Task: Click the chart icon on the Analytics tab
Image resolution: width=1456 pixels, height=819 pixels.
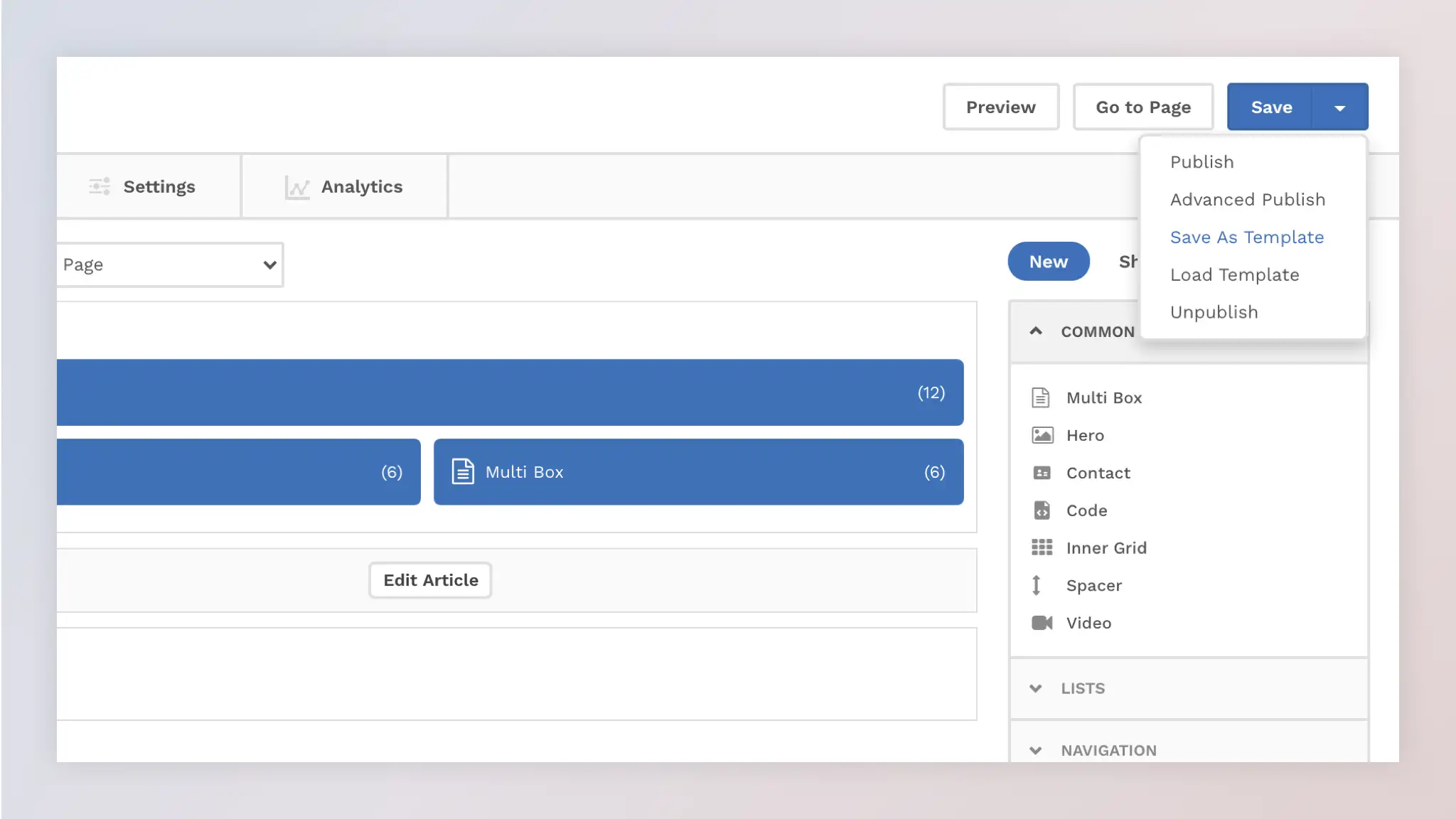Action: (296, 186)
